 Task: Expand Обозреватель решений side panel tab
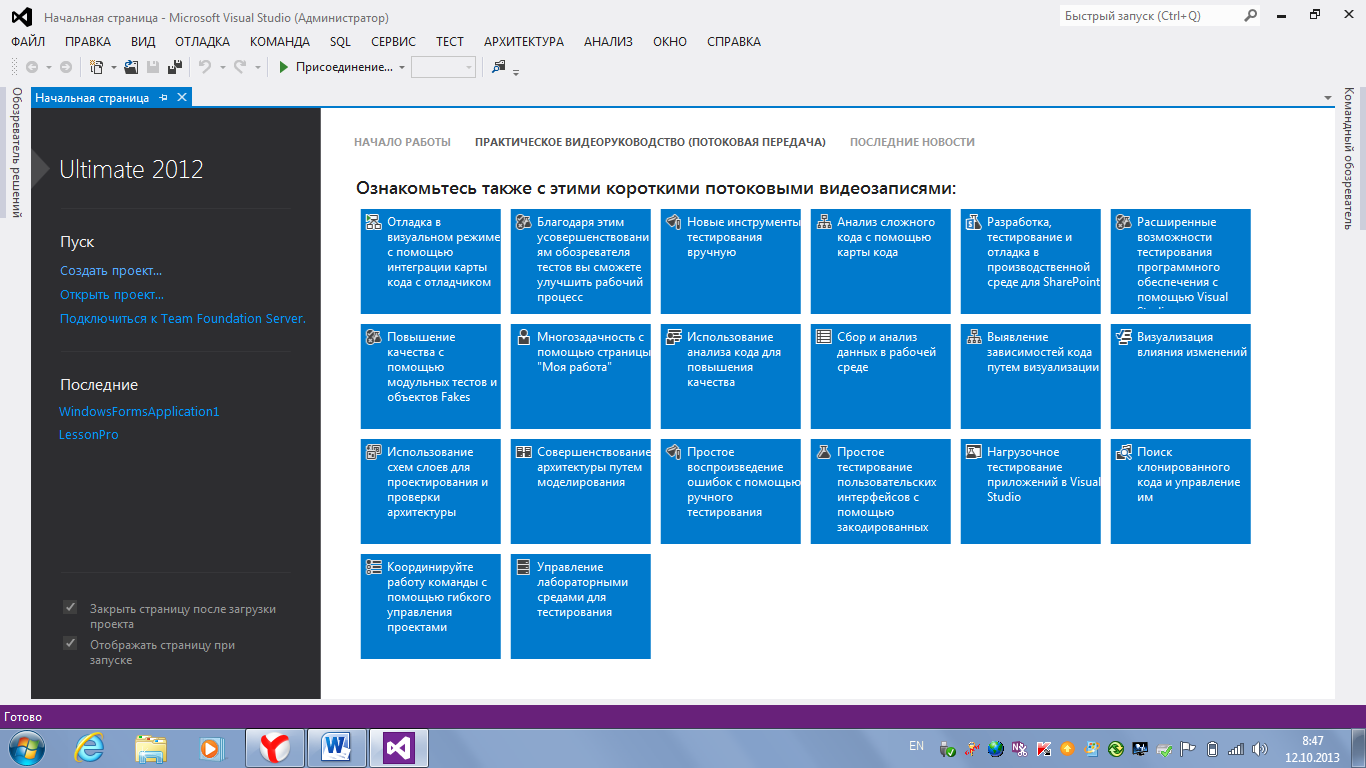click(x=16, y=152)
